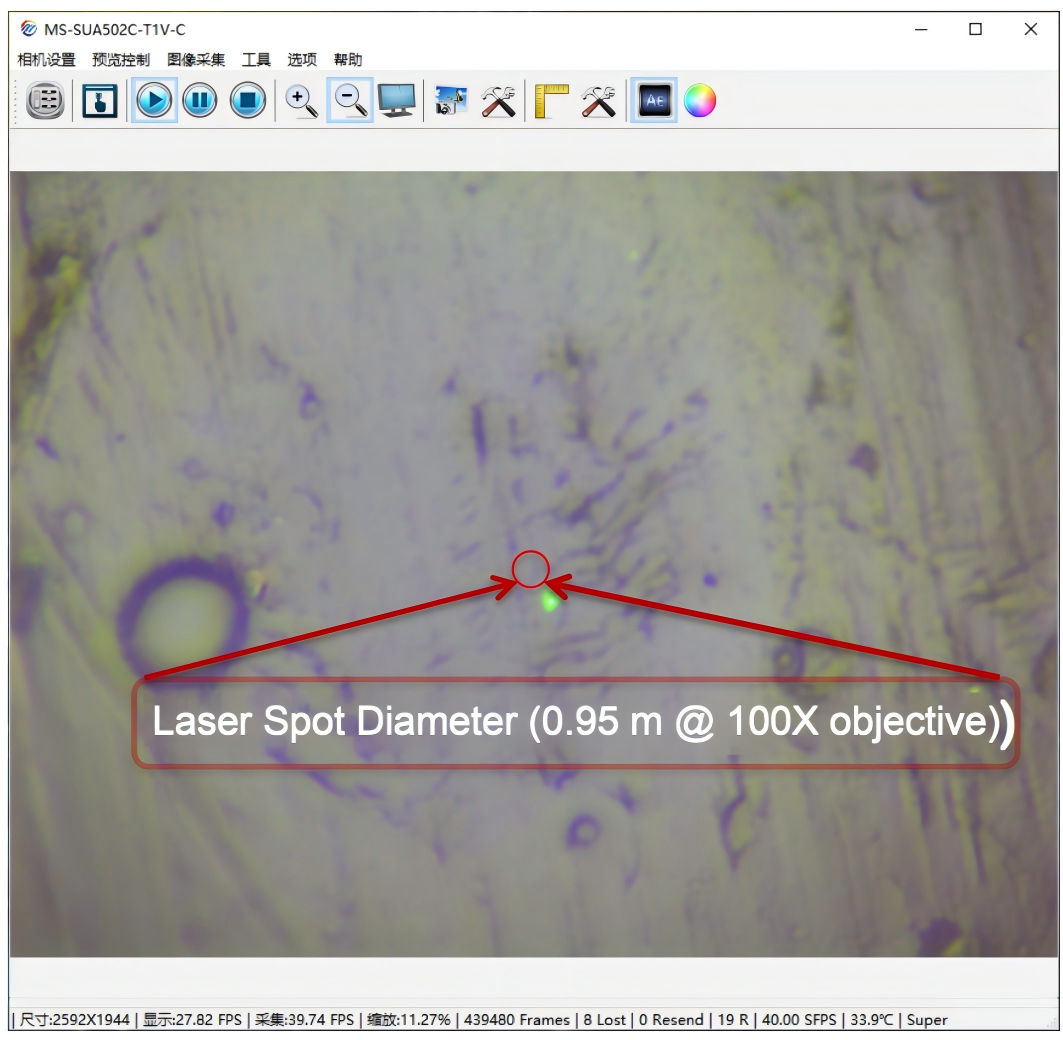Click the green laser spot in the image
1063x1040 pixels.
click(x=549, y=602)
